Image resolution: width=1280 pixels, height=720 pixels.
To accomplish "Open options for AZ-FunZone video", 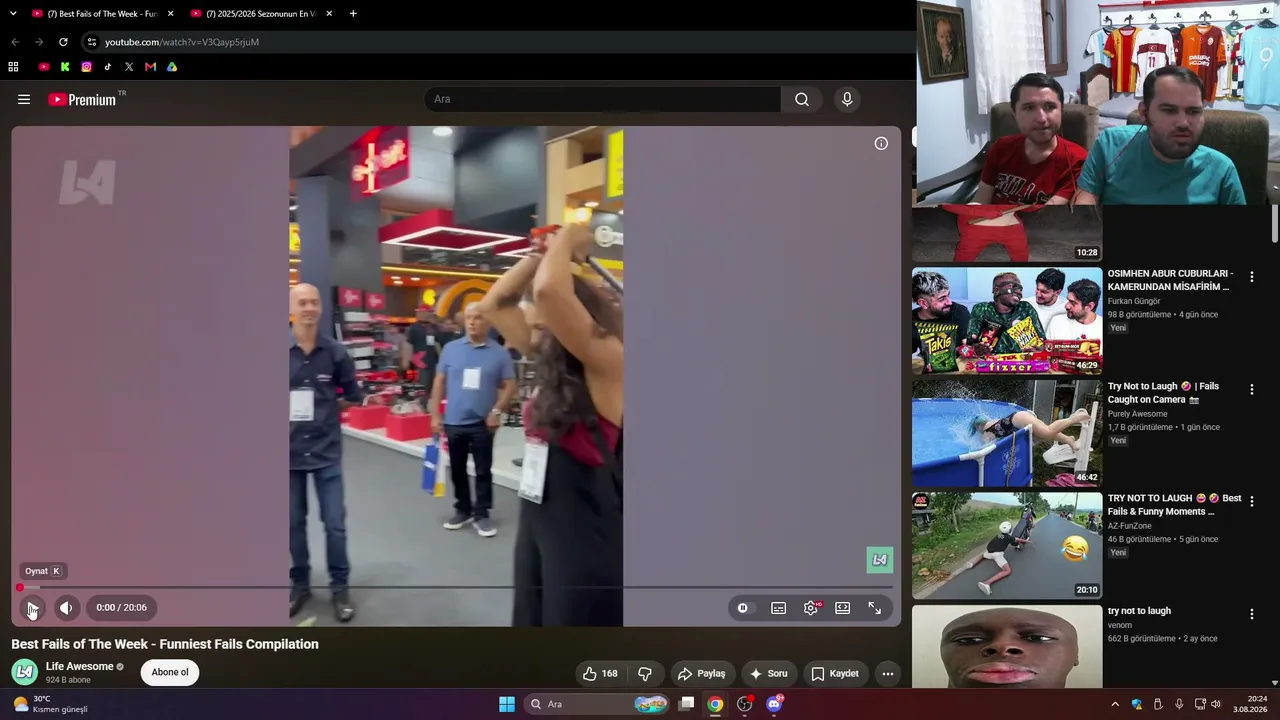I will 1251,502.
